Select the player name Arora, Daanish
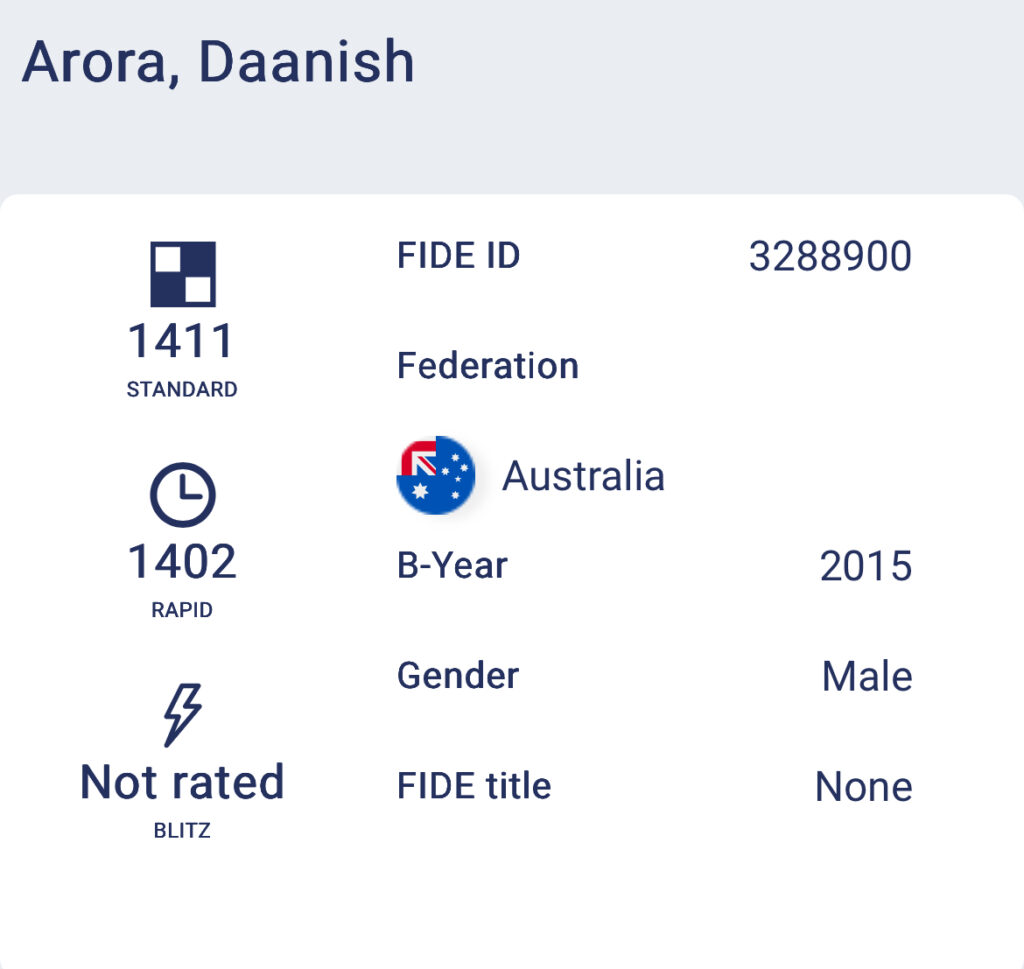This screenshot has width=1024, height=969. 218,62
